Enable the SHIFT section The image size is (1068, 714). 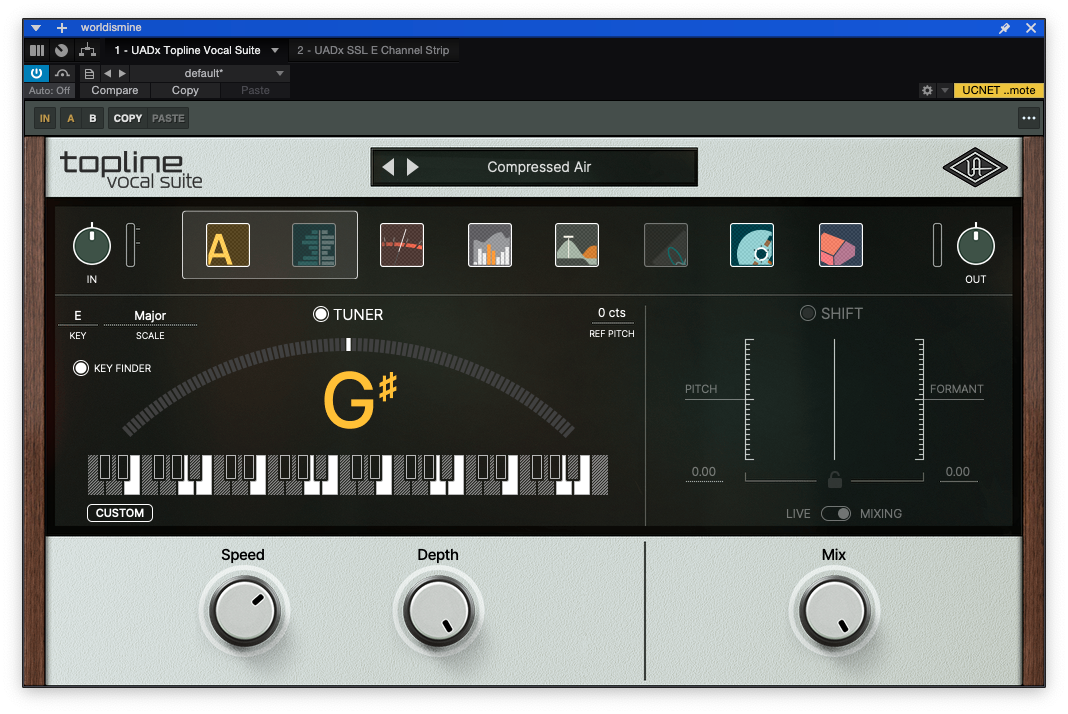pos(808,313)
